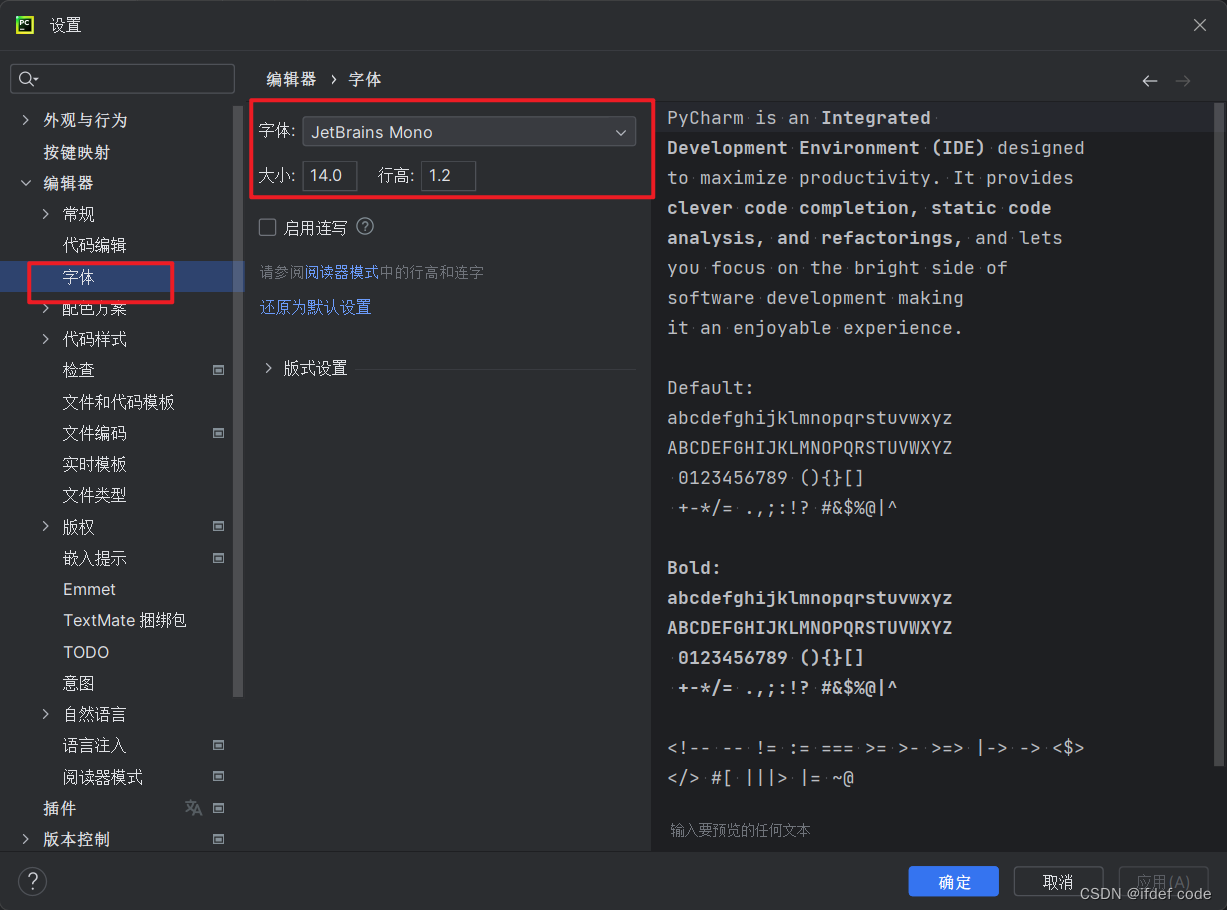The image size is (1227, 910).
Task: Open 文件和代码模板 settings page
Action: pos(118,402)
